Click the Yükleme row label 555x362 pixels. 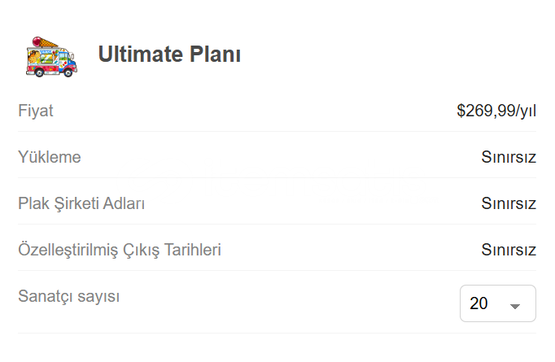click(49, 157)
